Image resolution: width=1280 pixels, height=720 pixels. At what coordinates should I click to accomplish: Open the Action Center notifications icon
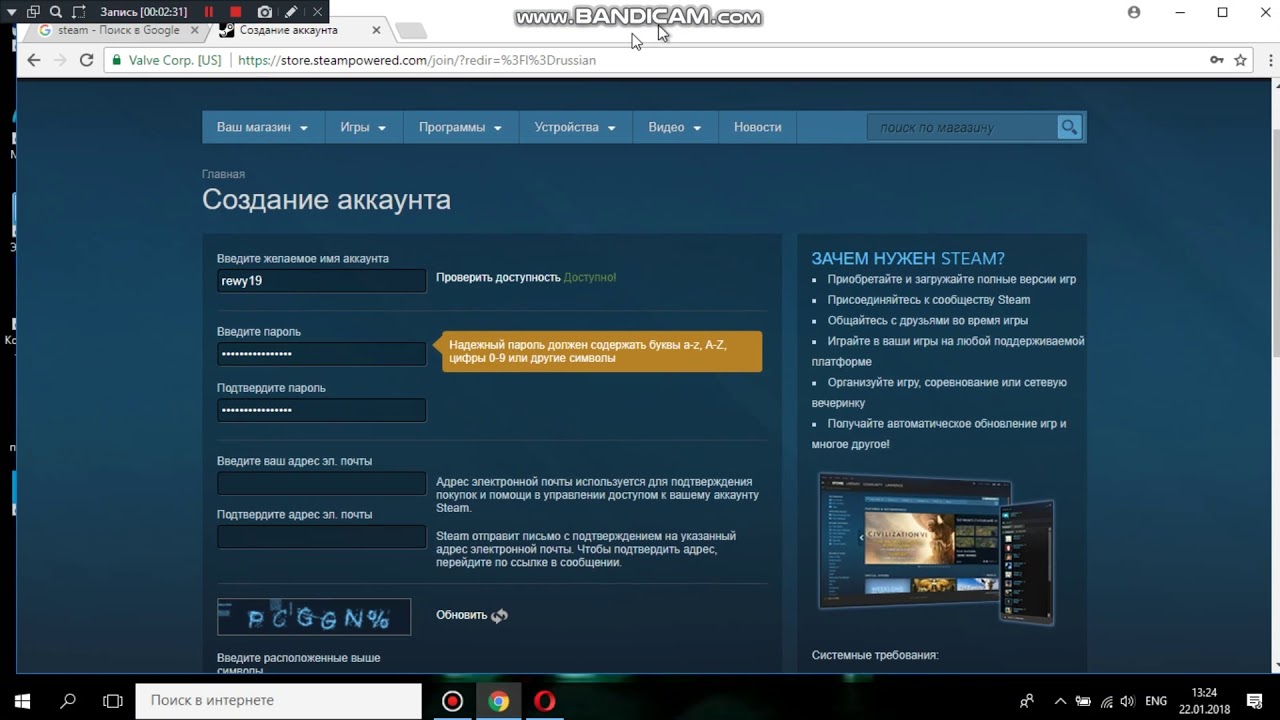[x=1254, y=701]
